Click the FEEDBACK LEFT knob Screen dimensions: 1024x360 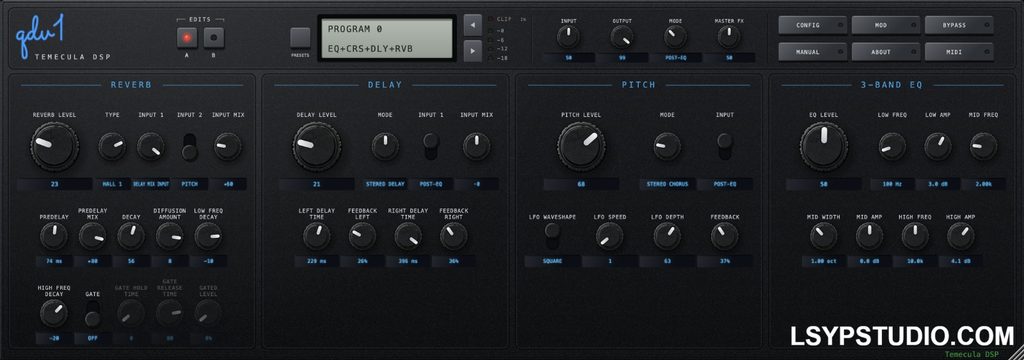pyautogui.click(x=362, y=236)
